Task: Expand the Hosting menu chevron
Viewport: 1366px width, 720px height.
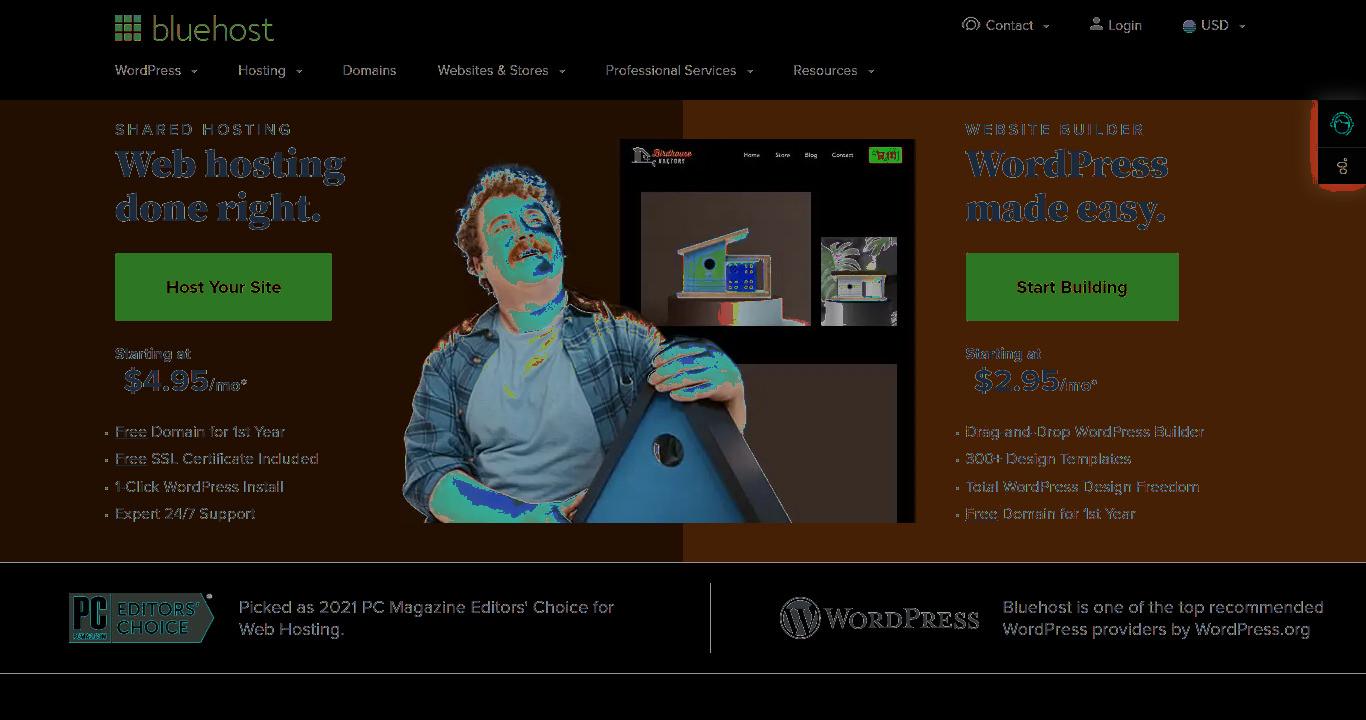Action: (x=299, y=71)
